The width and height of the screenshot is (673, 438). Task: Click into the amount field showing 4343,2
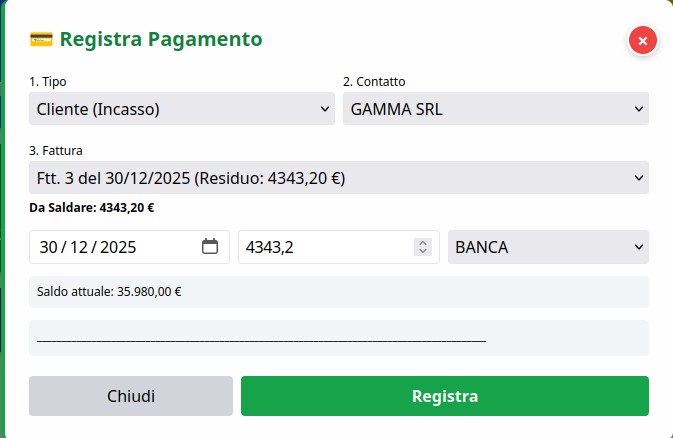coord(320,247)
